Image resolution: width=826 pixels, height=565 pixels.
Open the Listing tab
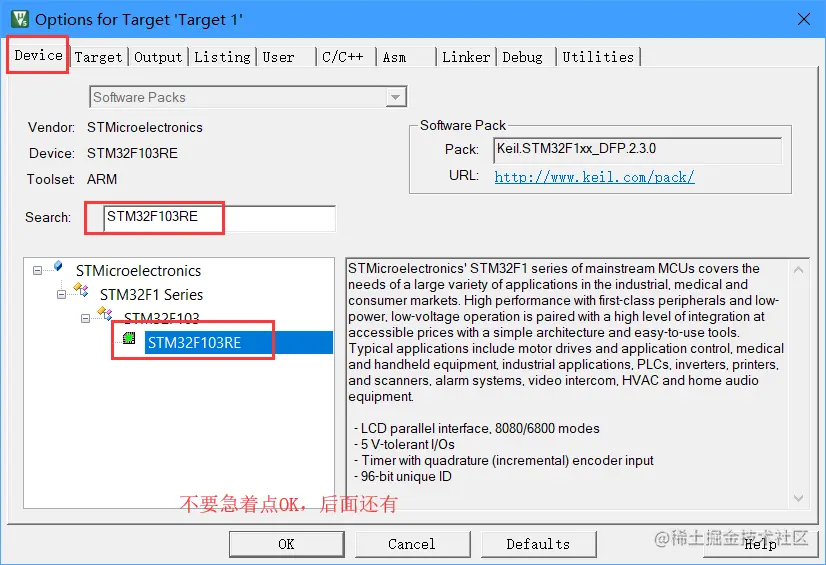tap(222, 57)
